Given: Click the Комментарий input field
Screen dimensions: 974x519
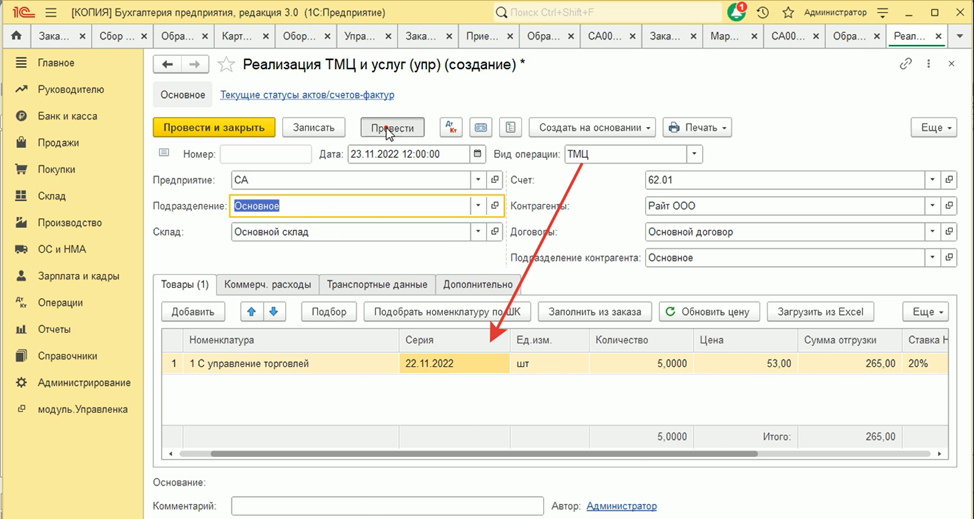Looking at the screenshot, I should click(387, 506).
